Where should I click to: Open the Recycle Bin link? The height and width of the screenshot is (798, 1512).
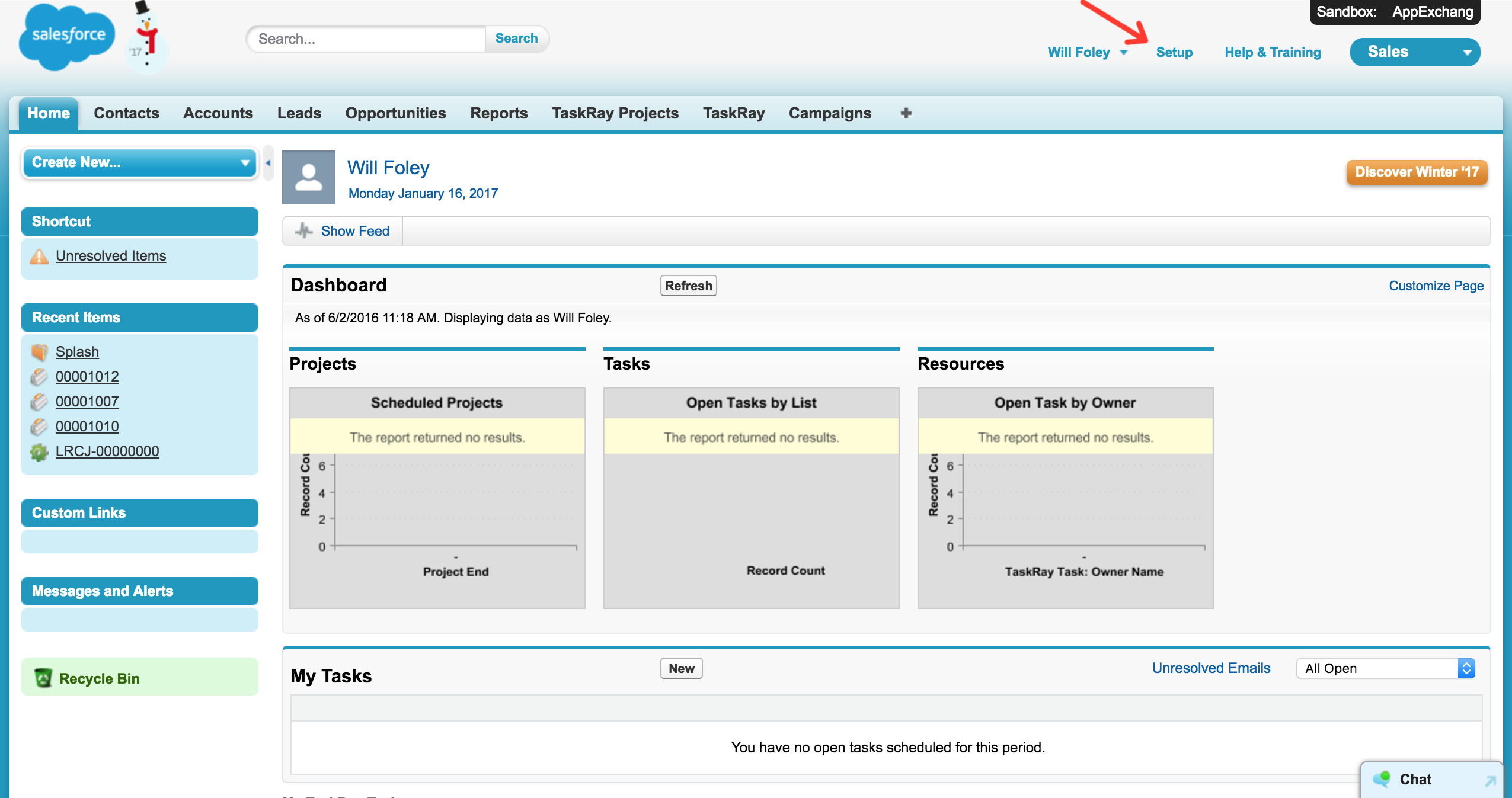tap(99, 678)
